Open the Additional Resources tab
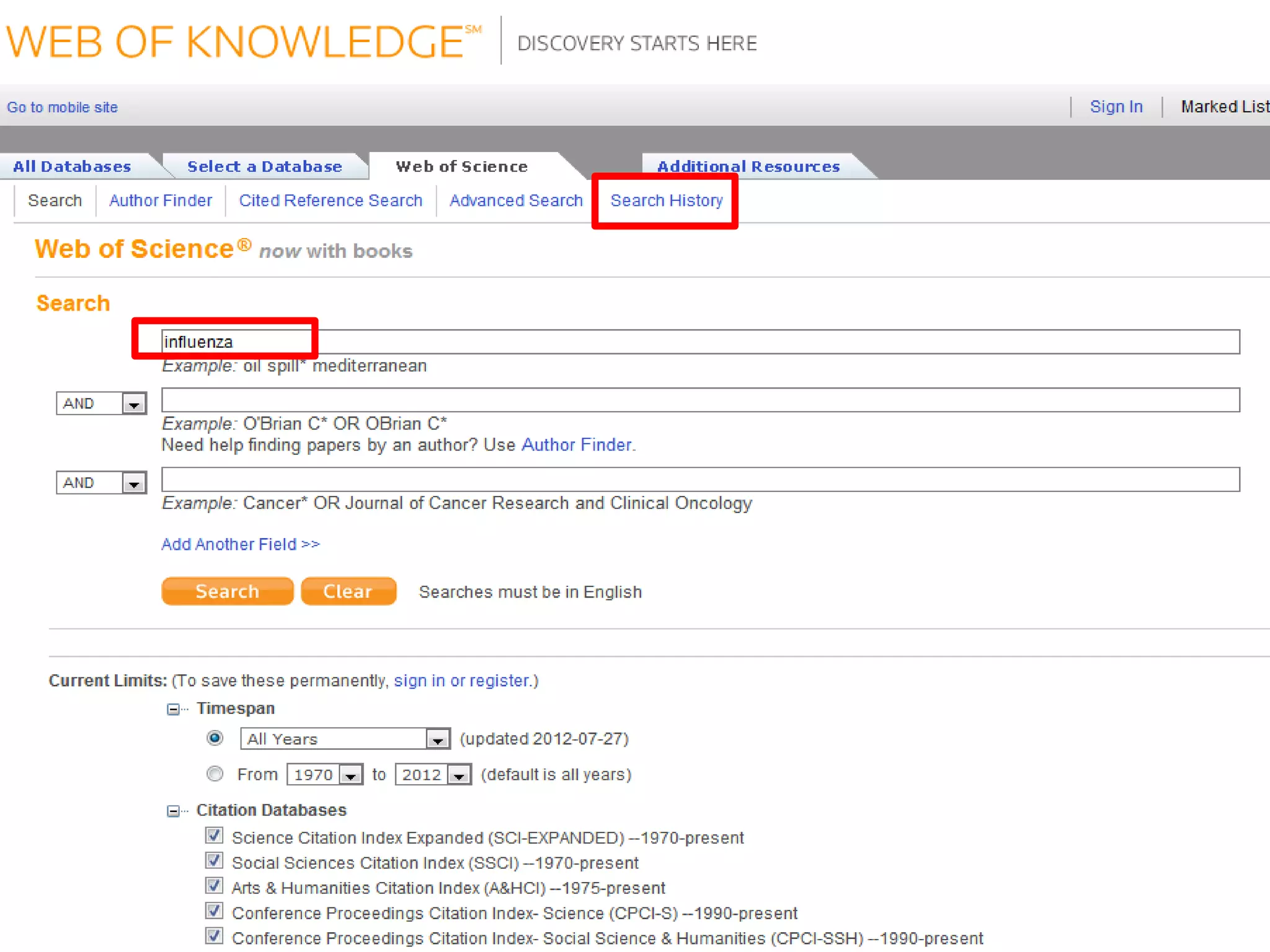Viewport: 1270px width, 952px height. 748,167
